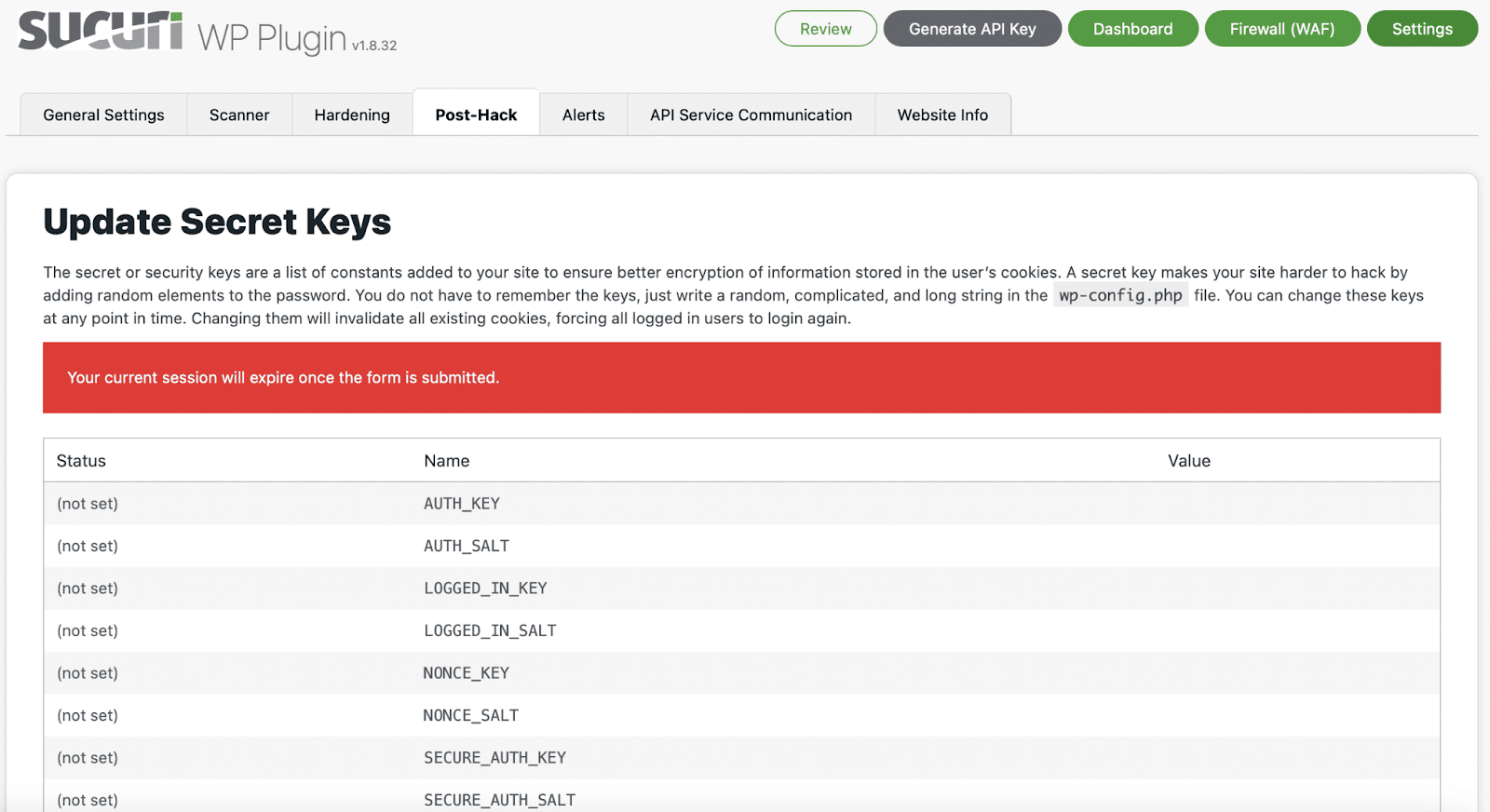Viewport: 1490px width, 812px height.
Task: Click the red session expiry warning banner
Action: click(x=741, y=377)
